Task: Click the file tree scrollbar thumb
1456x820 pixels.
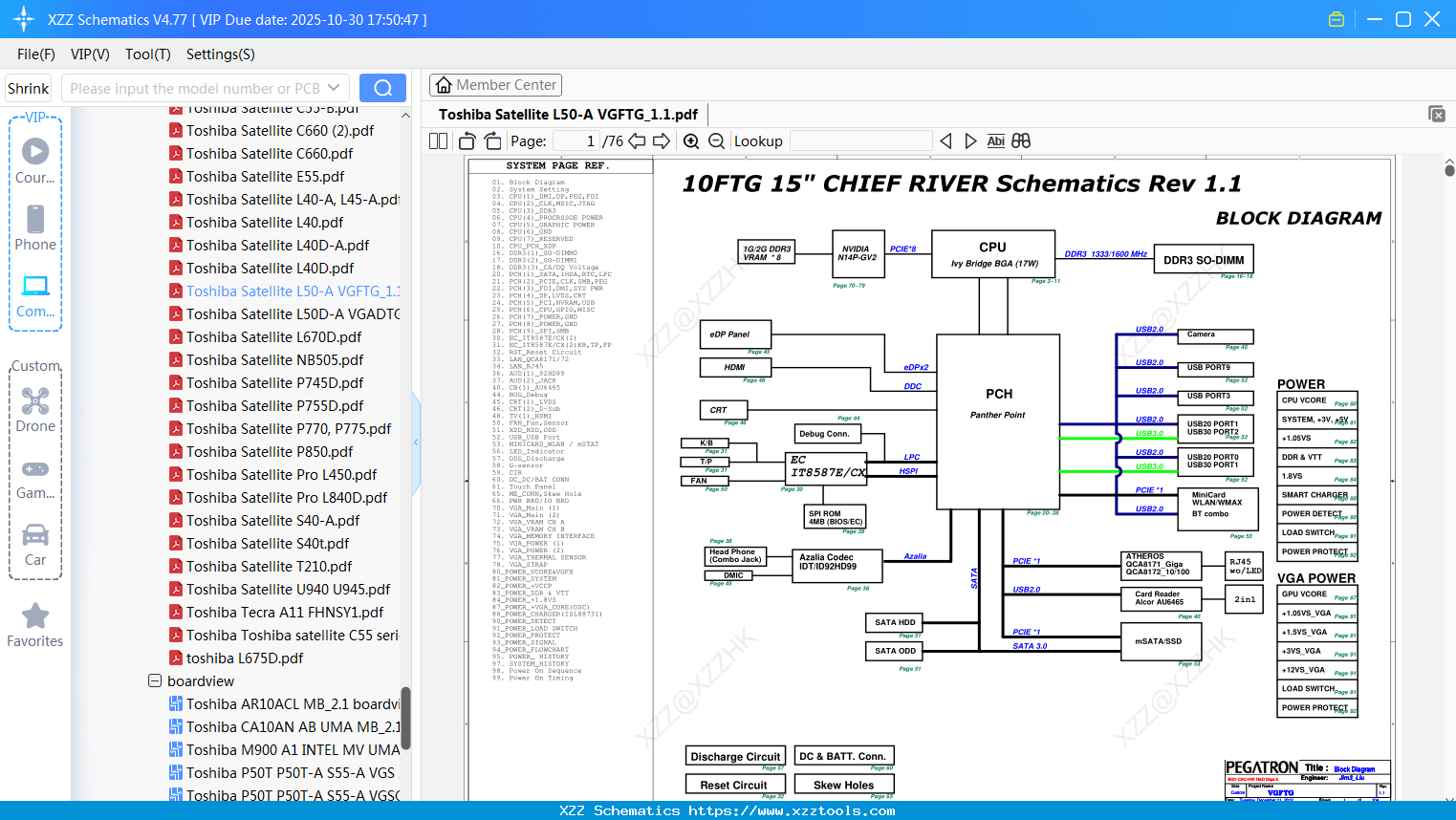Action: (x=405, y=718)
